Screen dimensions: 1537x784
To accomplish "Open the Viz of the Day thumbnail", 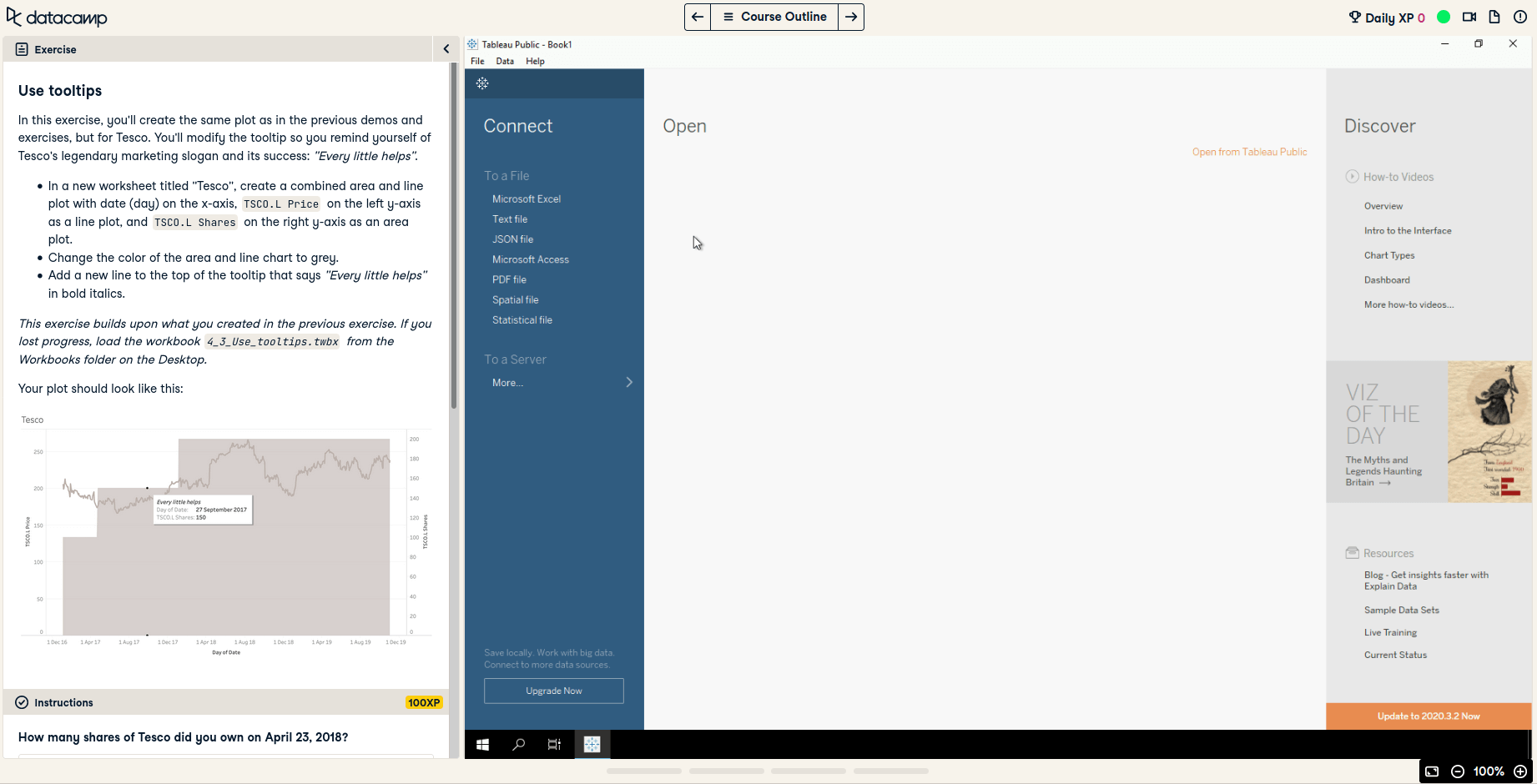I will (1489, 431).
